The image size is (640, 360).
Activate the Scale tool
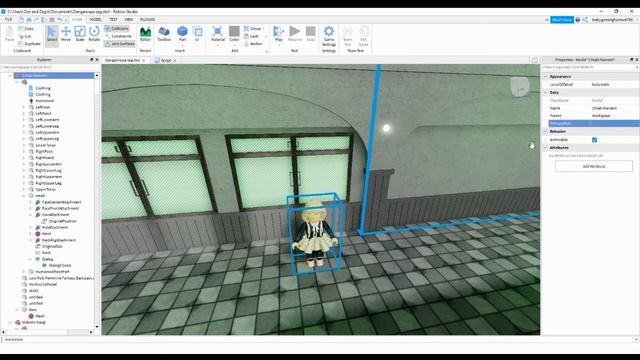coord(80,34)
